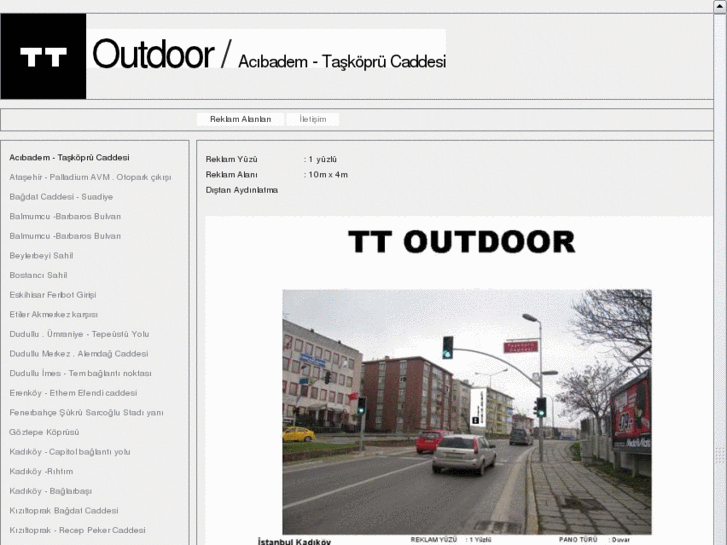The width and height of the screenshot is (727, 545).
Task: Click the street billboard photo
Action: [x=467, y=412]
